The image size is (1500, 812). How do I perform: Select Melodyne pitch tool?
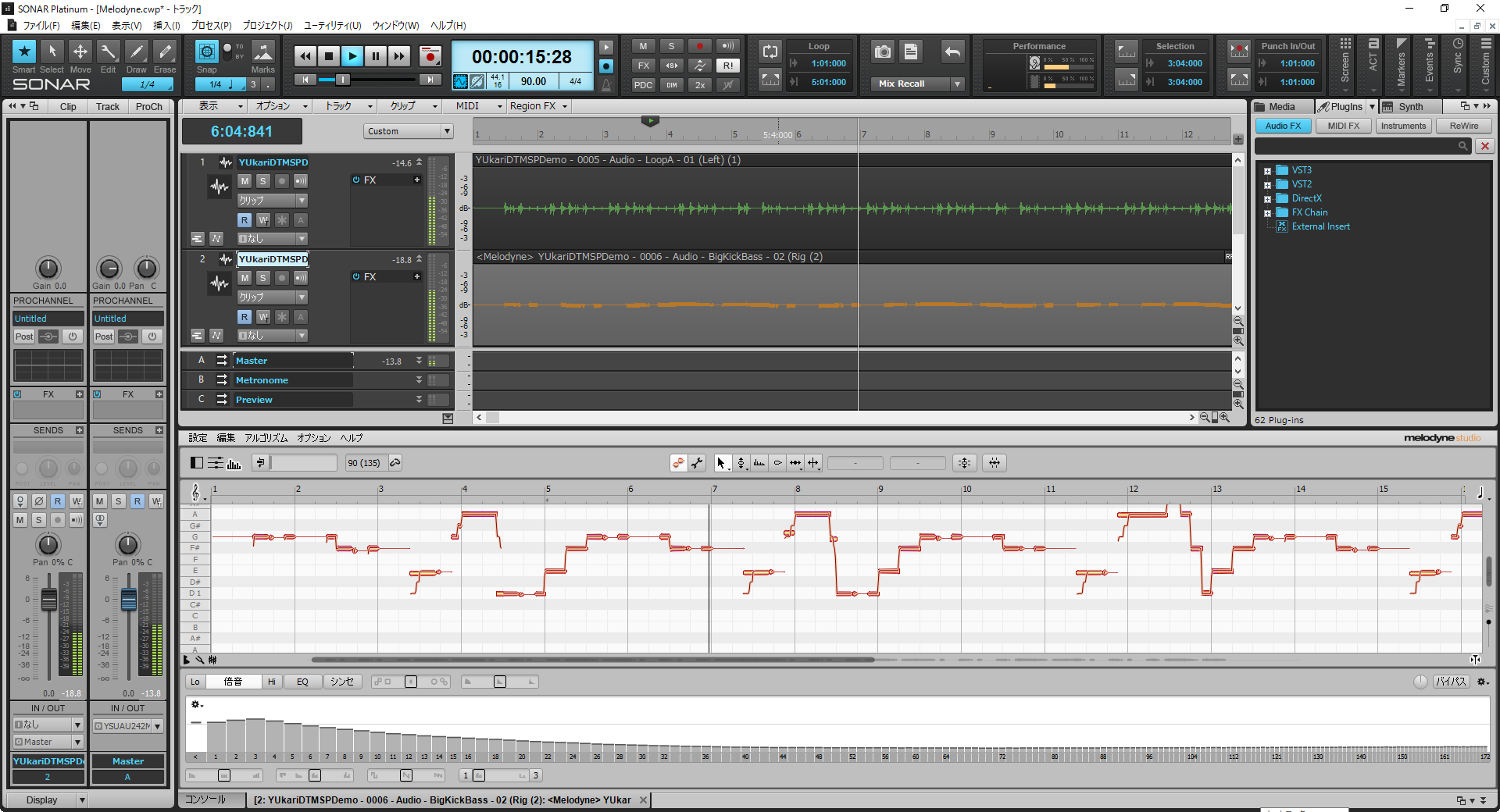(x=741, y=463)
